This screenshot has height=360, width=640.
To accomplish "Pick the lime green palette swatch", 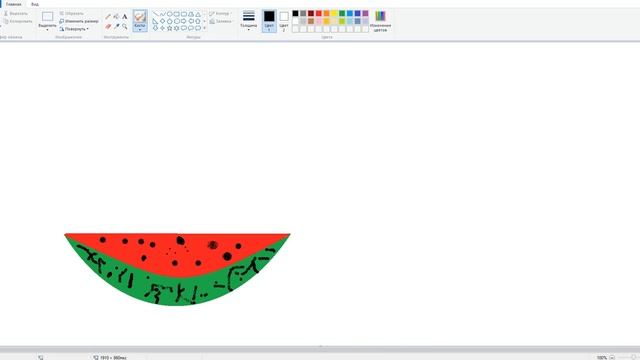I will click(x=342, y=21).
